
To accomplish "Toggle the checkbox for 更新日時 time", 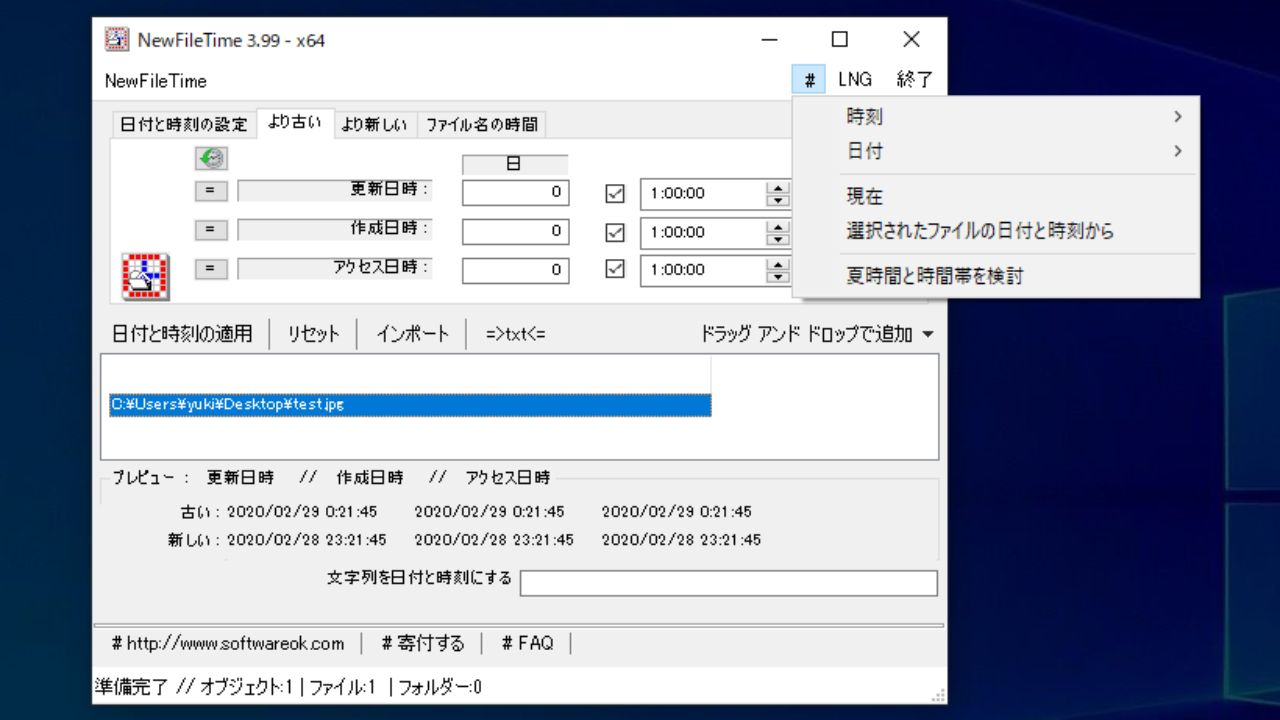I will 615,194.
